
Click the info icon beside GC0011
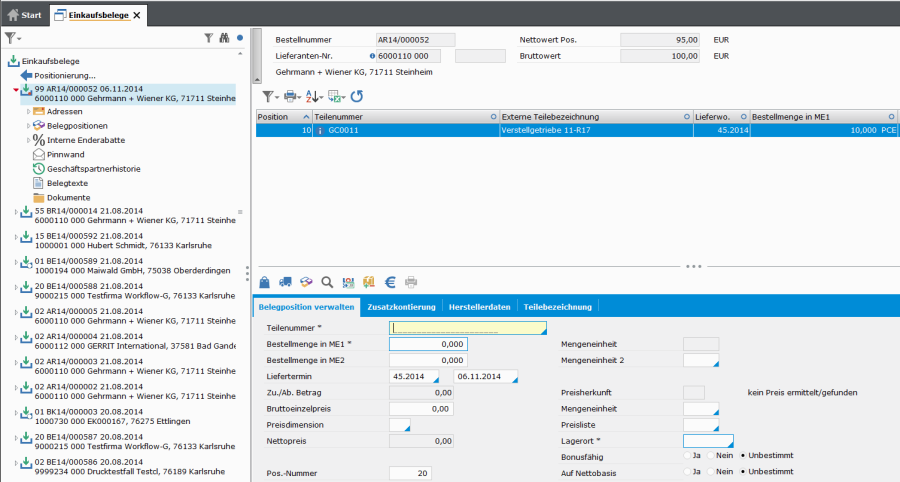coord(320,130)
